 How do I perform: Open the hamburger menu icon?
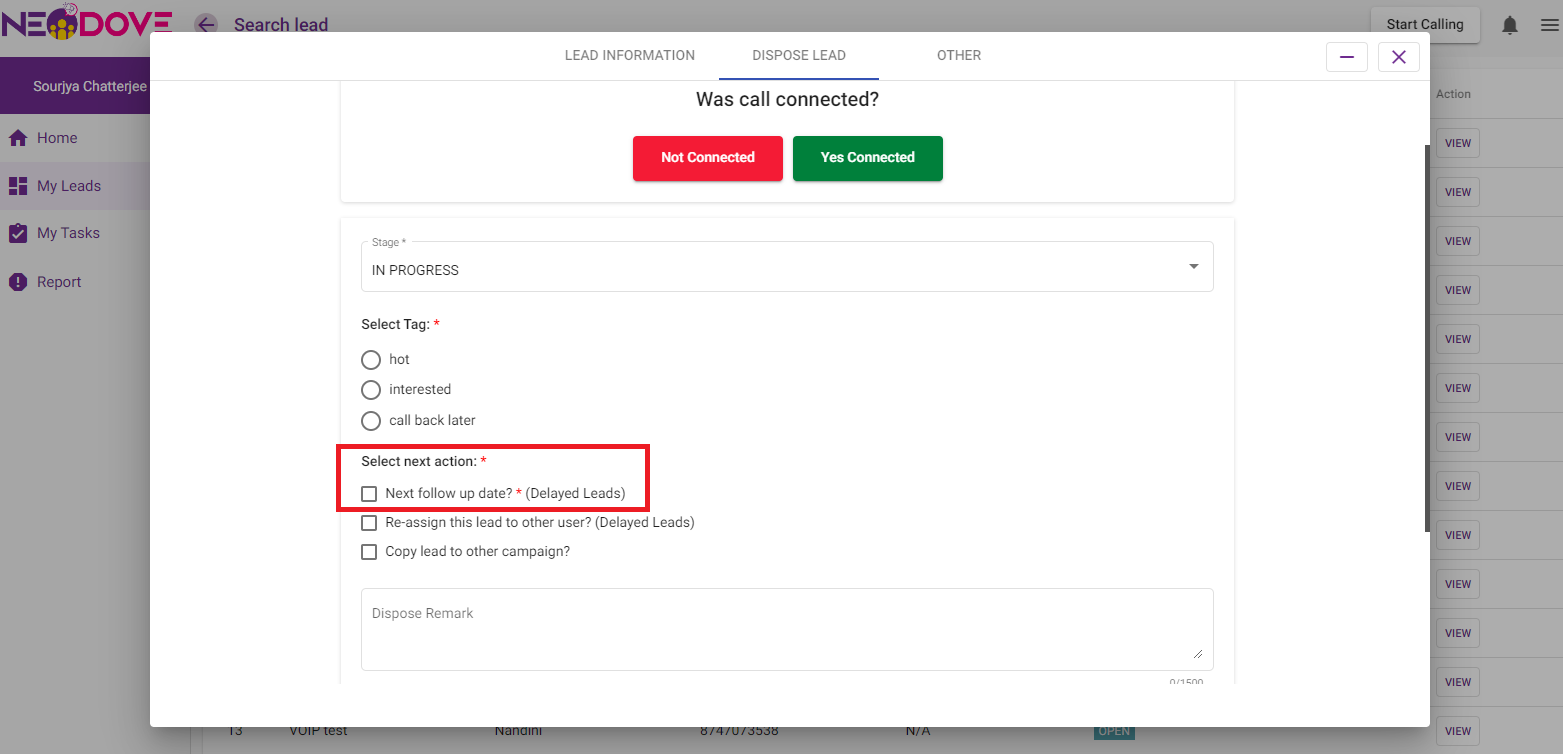[x=1549, y=25]
